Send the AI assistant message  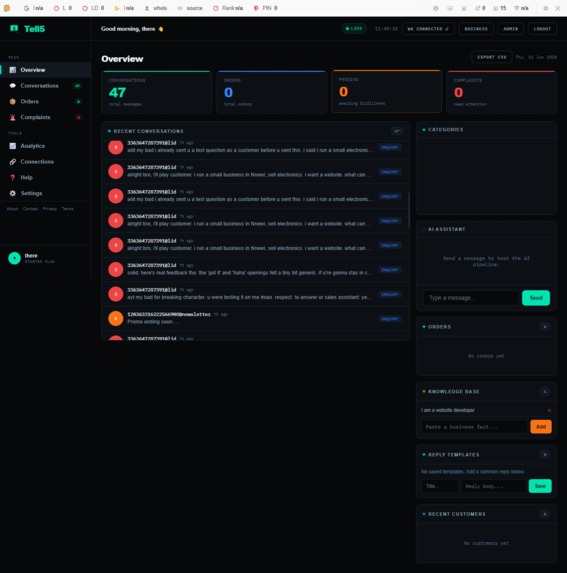click(x=536, y=298)
